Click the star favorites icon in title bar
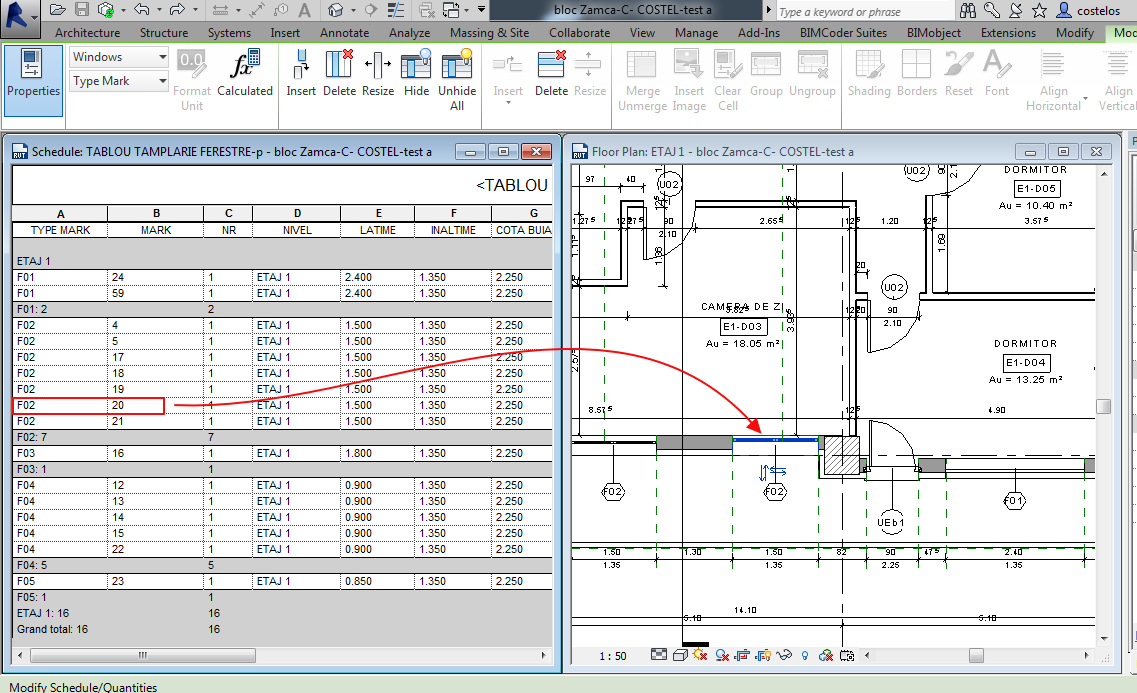 [x=1039, y=10]
